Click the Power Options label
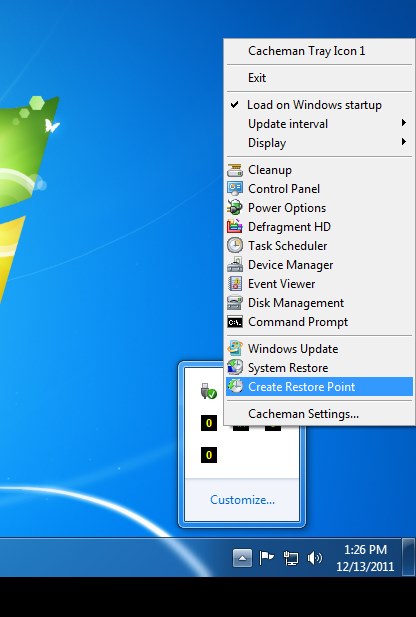This screenshot has height=617, width=416. pyautogui.click(x=287, y=208)
